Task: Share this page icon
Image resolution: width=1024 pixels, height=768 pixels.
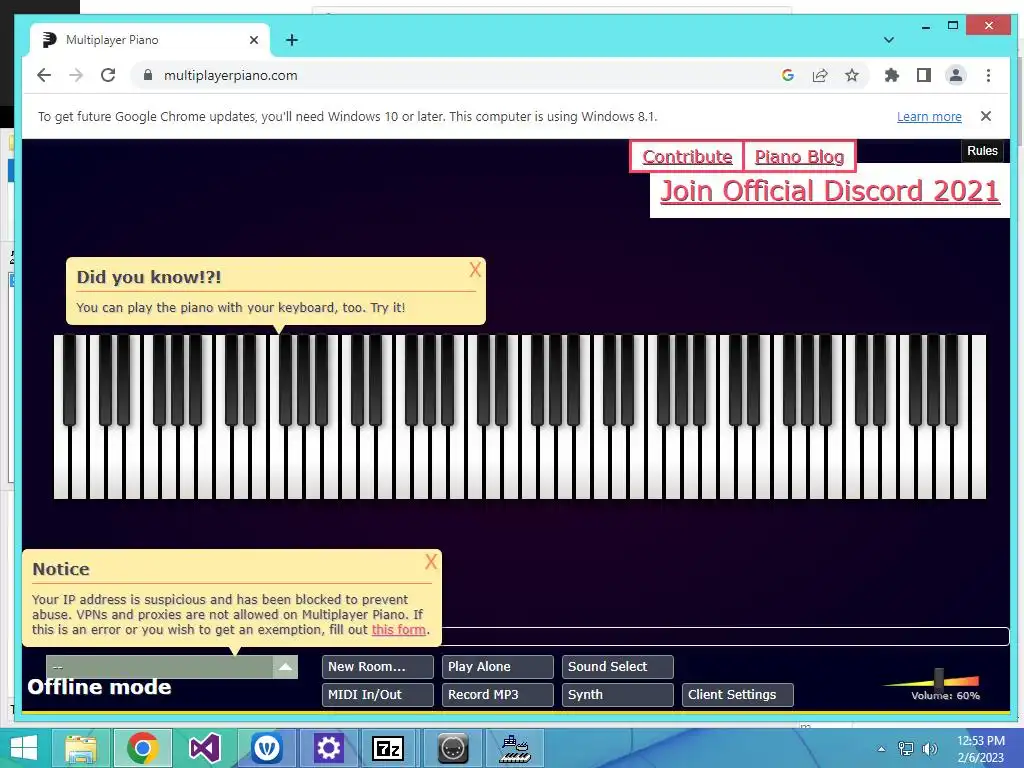Action: pos(820,75)
